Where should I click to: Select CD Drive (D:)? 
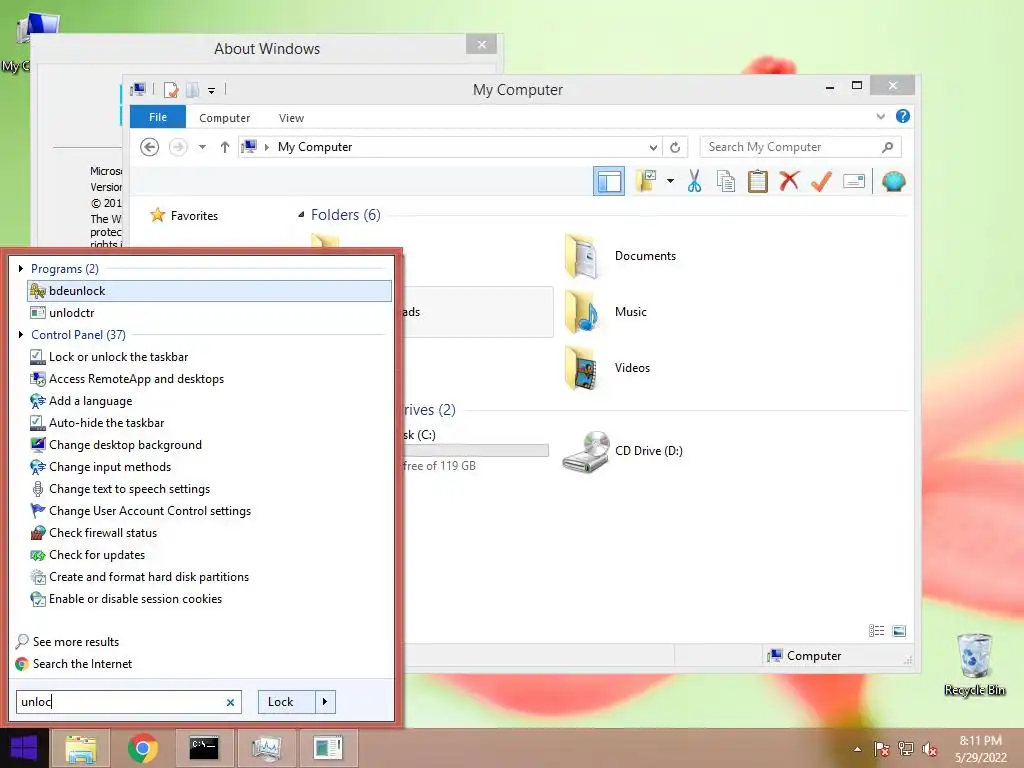coord(623,451)
